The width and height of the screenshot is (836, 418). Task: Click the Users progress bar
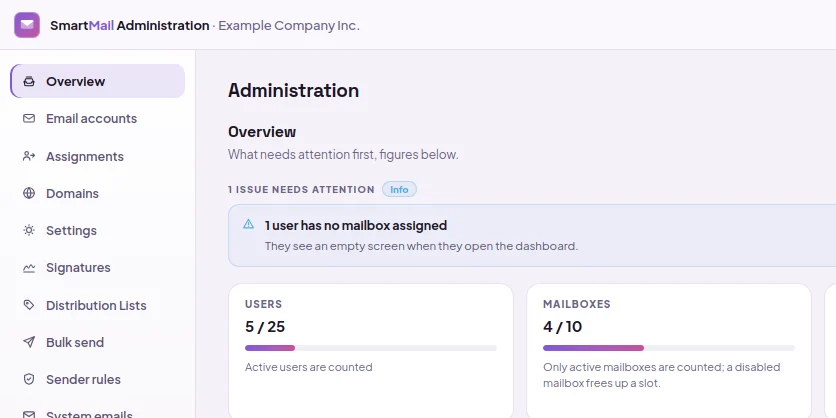click(371, 348)
